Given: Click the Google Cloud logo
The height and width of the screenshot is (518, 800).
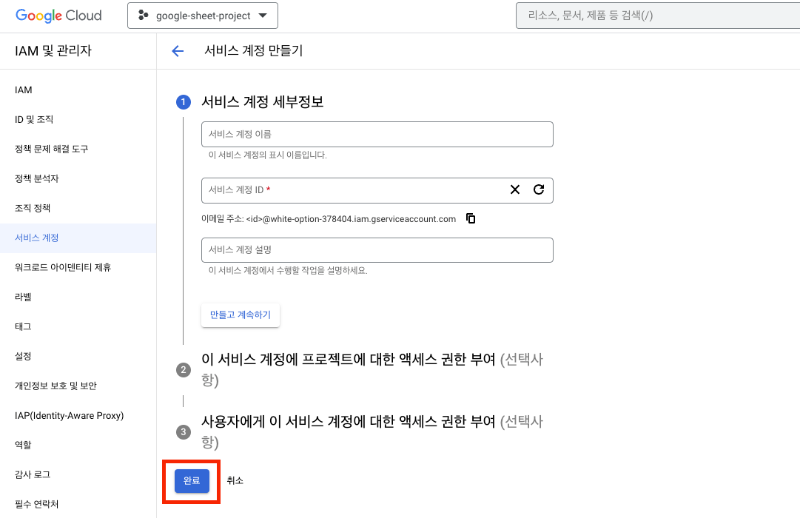Looking at the screenshot, I should pyautogui.click(x=59, y=15).
